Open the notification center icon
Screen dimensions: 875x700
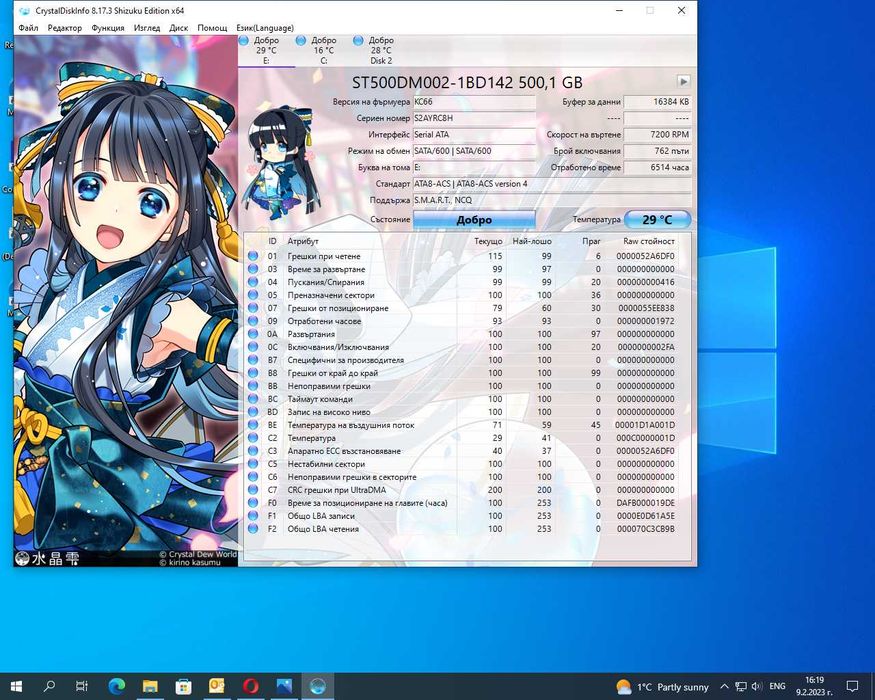point(852,686)
